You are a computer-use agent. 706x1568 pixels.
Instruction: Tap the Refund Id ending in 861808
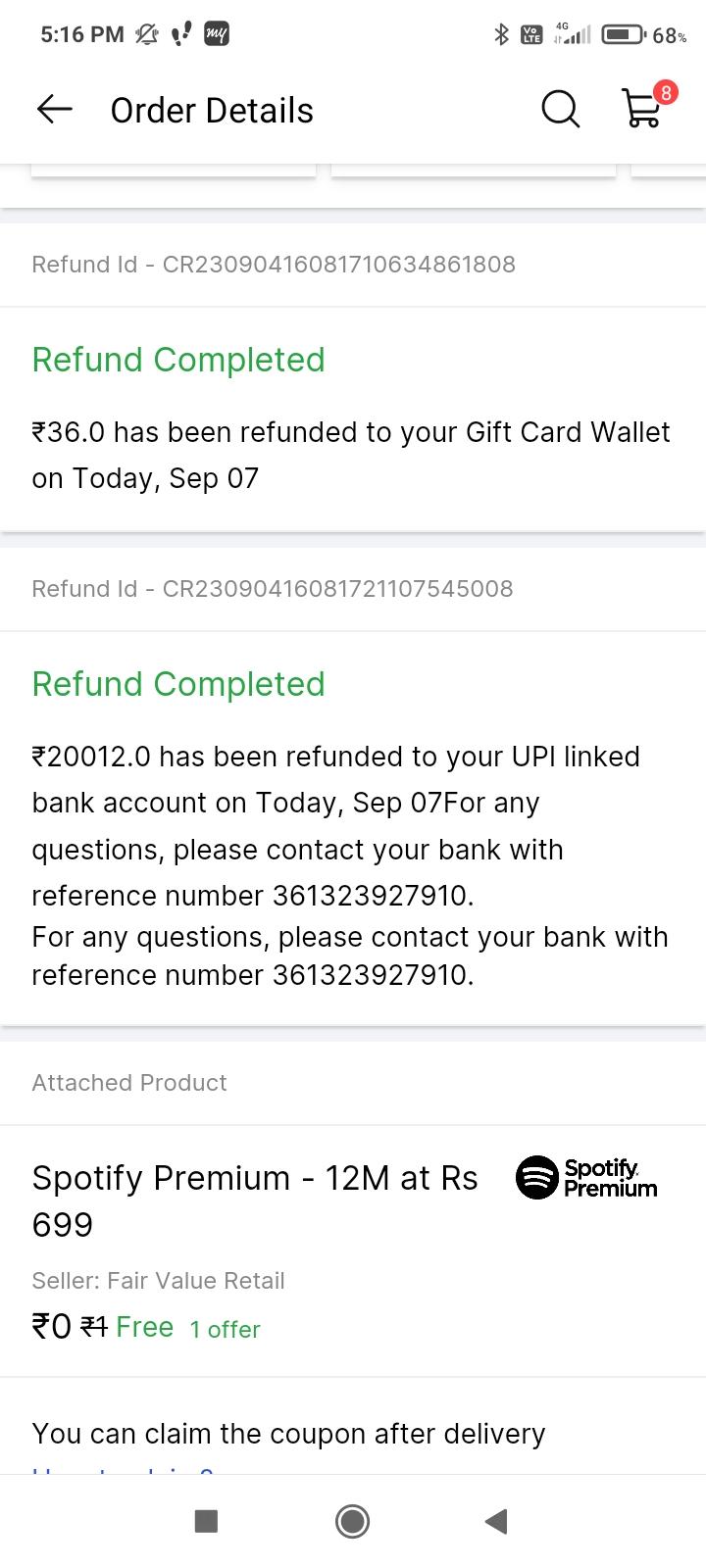click(274, 265)
